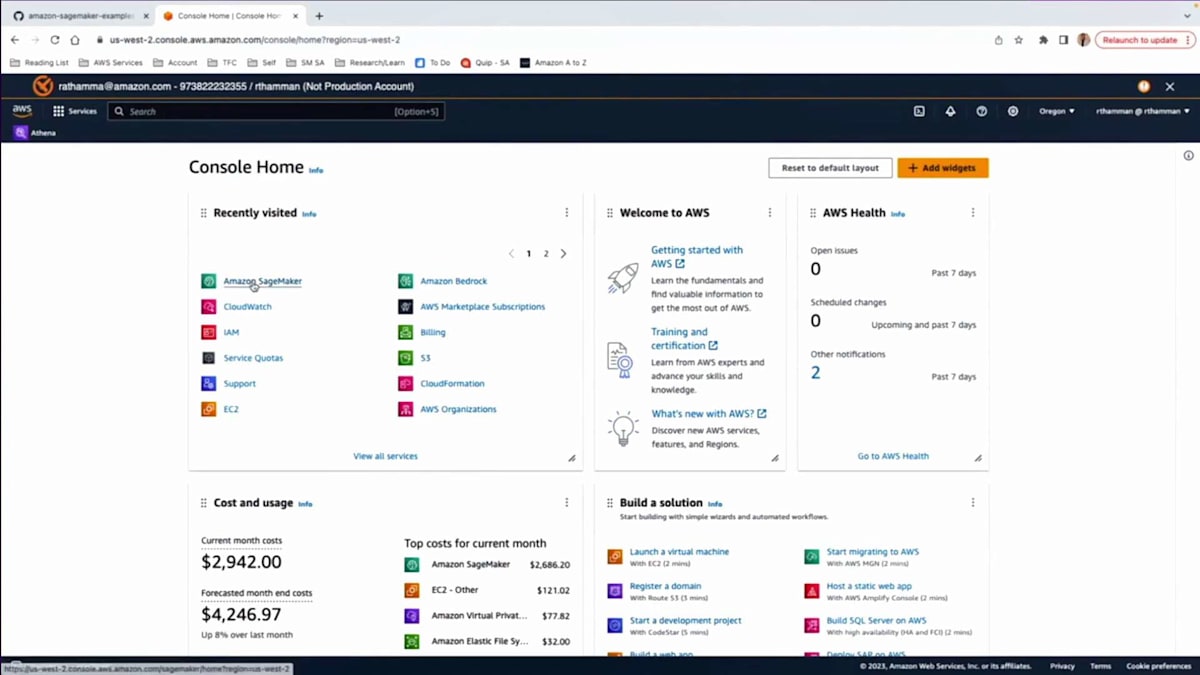Viewport: 1200px width, 675px height.
Task: Open Training and certification link
Action: 684,338
